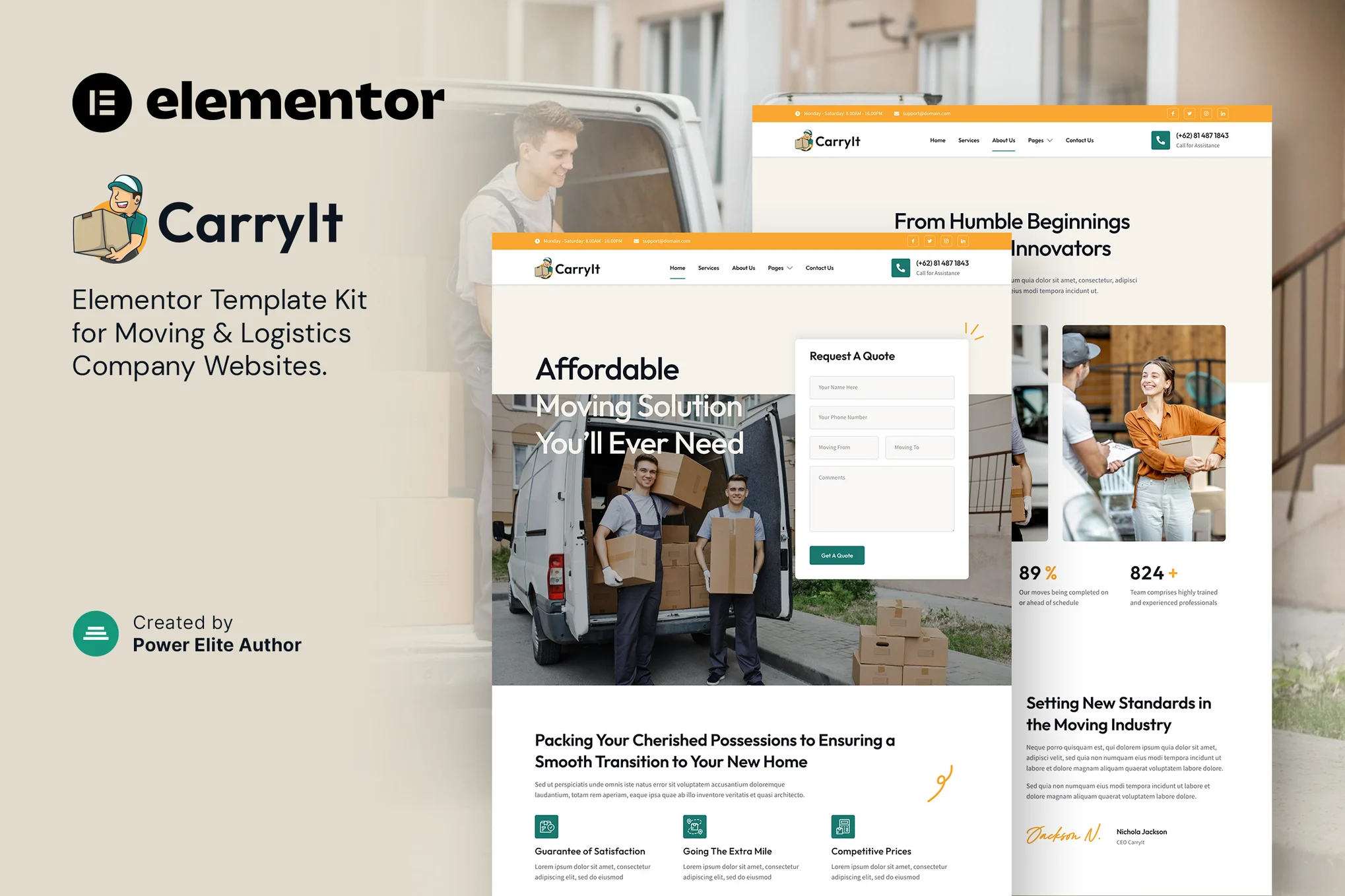The width and height of the screenshot is (1345, 896).
Task: Select the About Us nav tab
Action: (1003, 140)
